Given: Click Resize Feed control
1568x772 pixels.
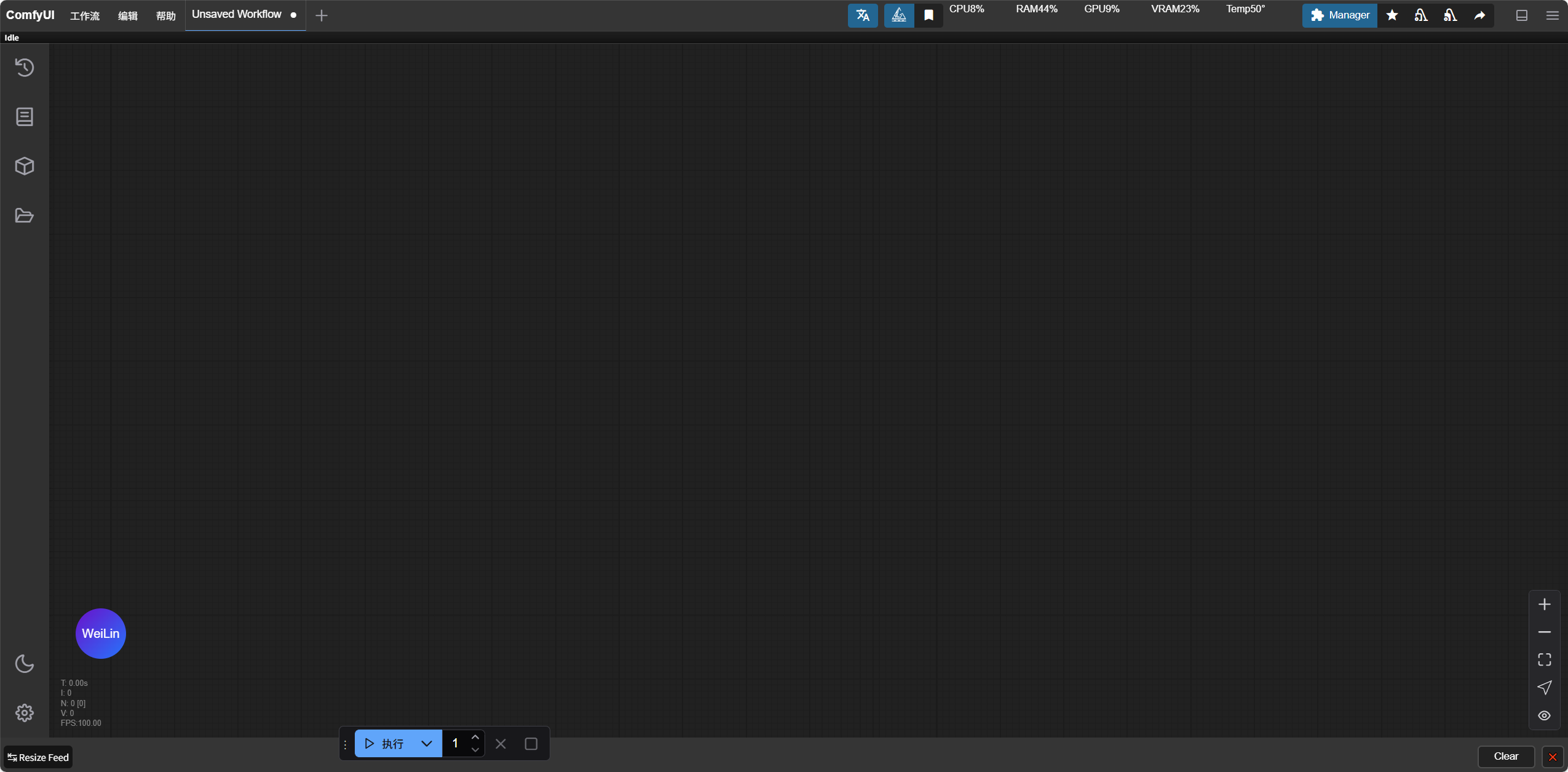Looking at the screenshot, I should 38,757.
